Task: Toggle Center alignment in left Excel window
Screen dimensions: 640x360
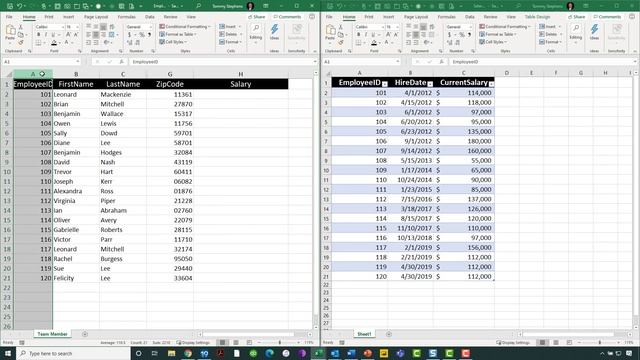Action: (96, 35)
